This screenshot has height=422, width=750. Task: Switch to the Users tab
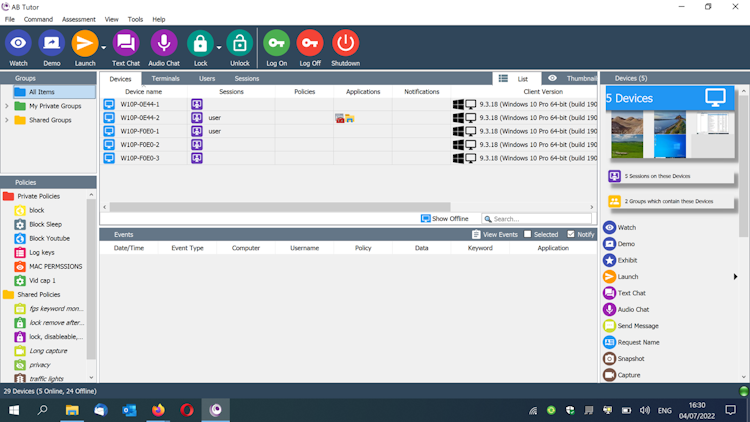(x=207, y=78)
